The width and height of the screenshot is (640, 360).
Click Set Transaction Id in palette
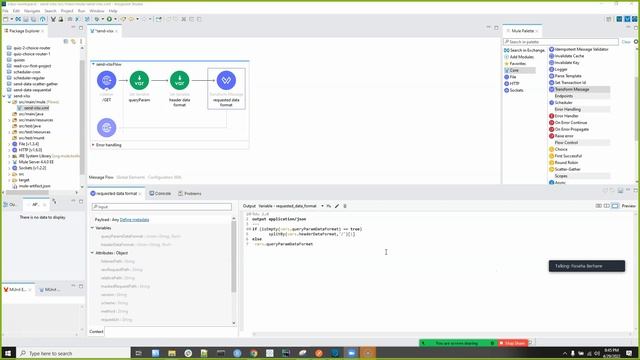570,82
